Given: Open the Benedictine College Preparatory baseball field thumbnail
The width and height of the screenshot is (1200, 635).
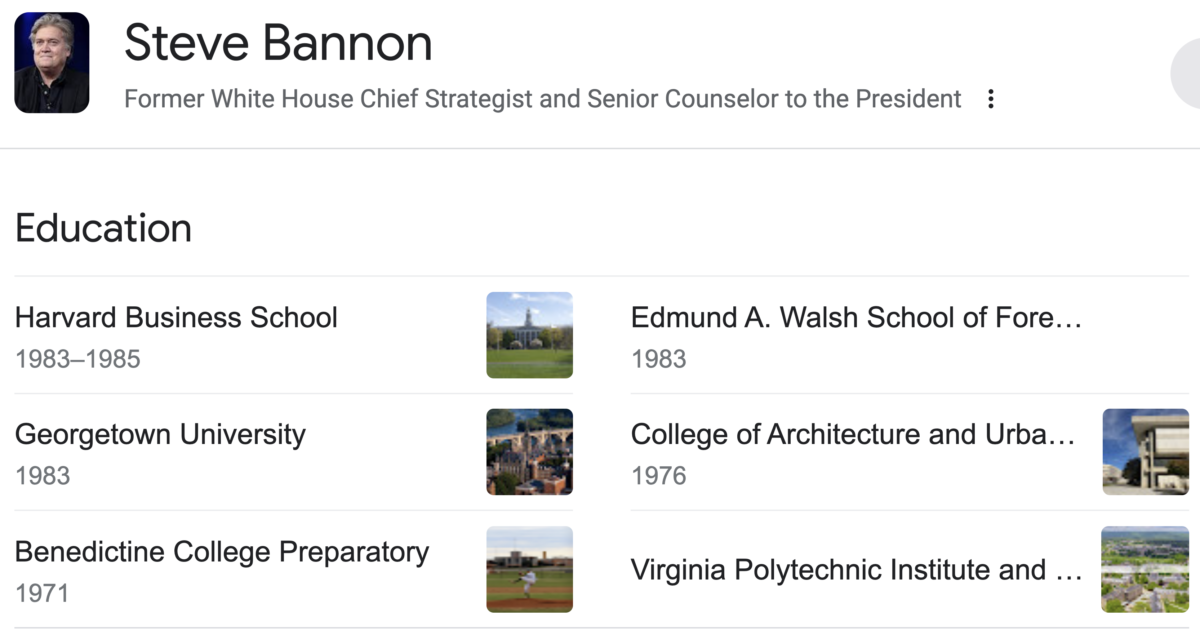Looking at the screenshot, I should (529, 569).
